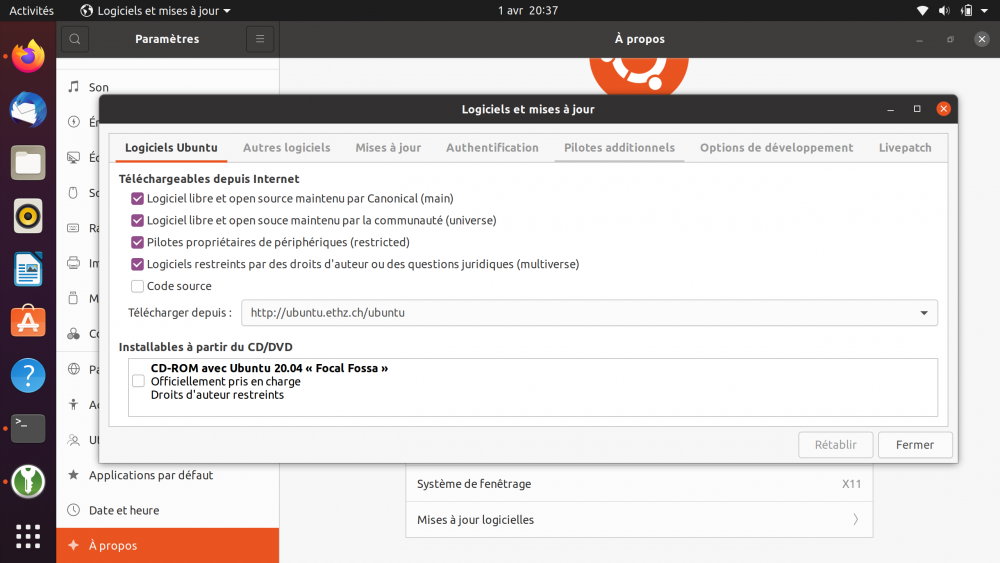This screenshot has width=1000, height=563.
Task: Show applications grid in the dock
Action: [x=28, y=536]
